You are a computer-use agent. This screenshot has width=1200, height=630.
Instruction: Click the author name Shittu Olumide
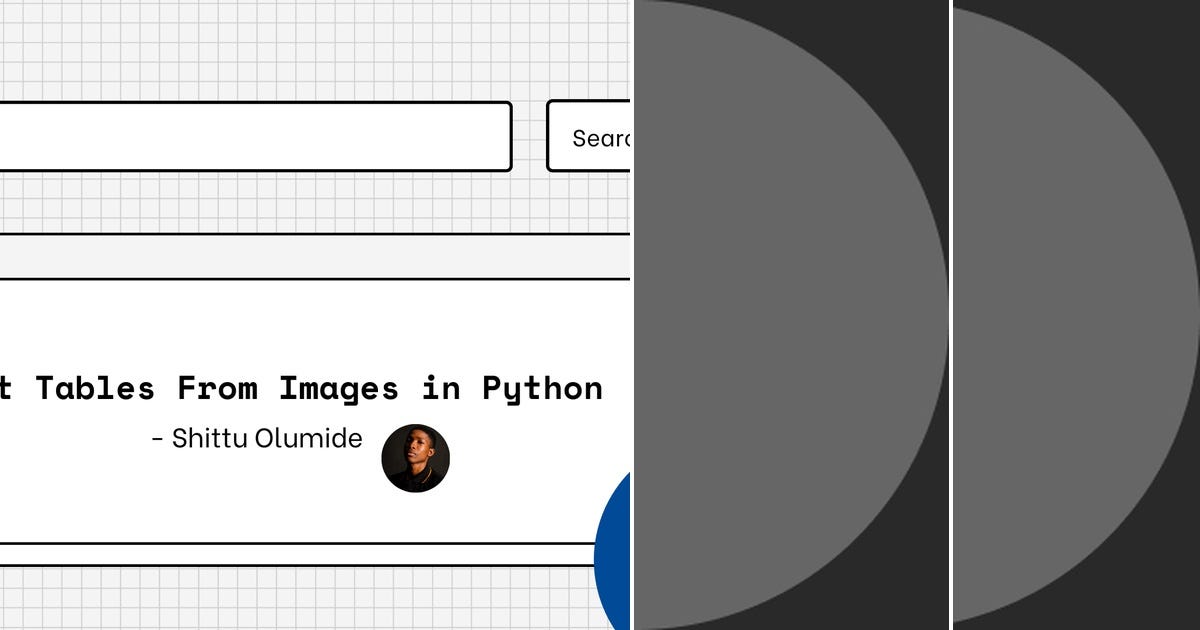click(x=267, y=438)
